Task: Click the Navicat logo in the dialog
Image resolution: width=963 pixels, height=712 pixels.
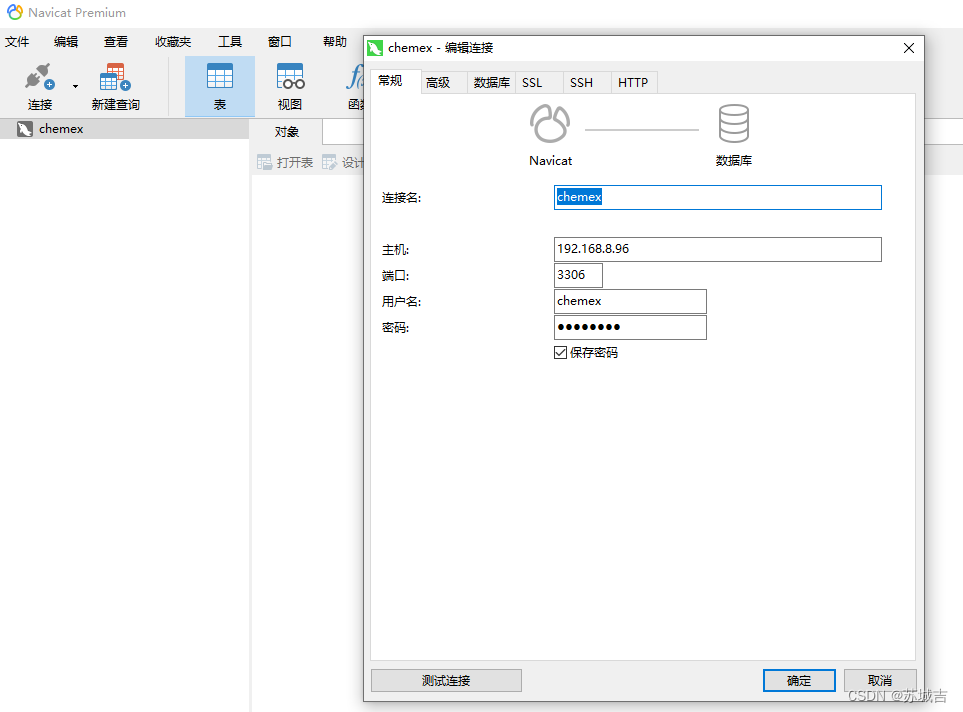Action: (550, 122)
